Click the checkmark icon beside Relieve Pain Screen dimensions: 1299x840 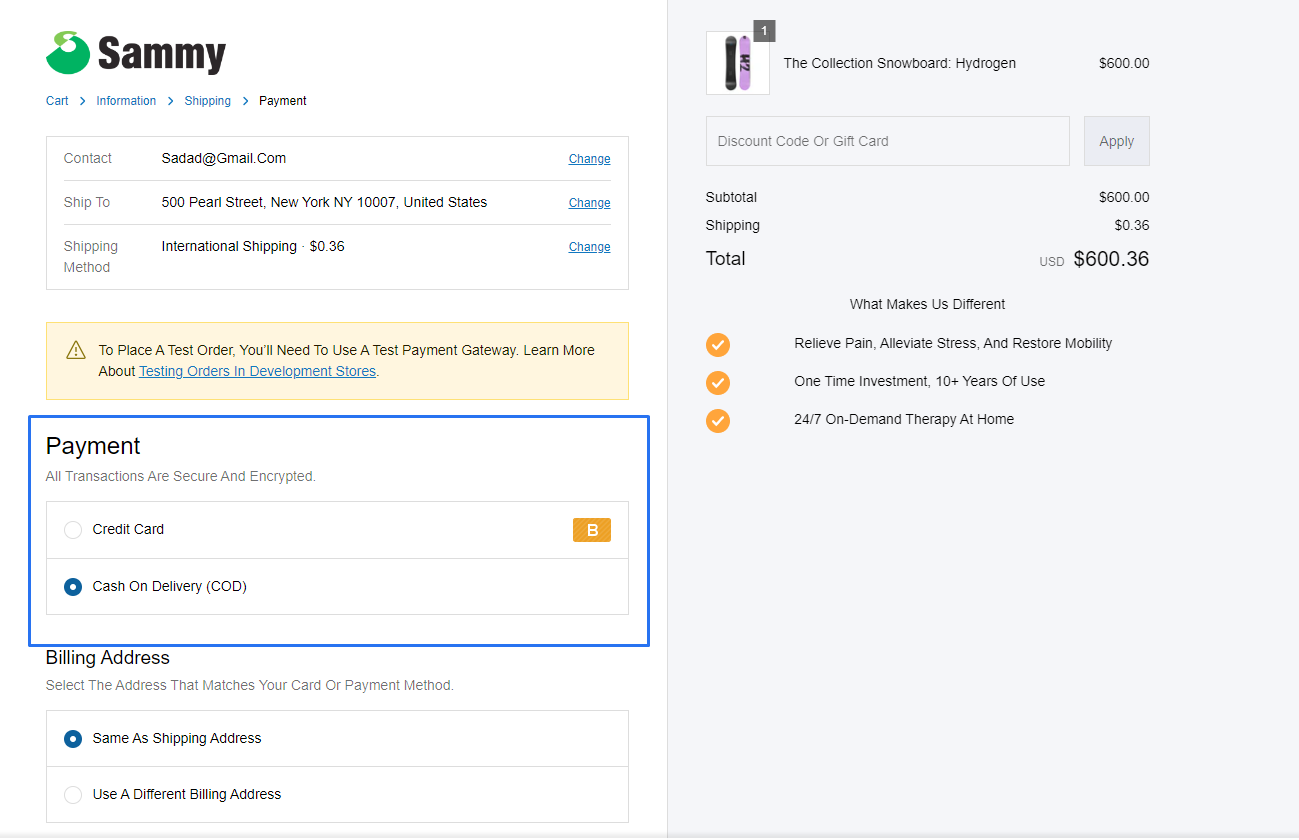coord(717,344)
